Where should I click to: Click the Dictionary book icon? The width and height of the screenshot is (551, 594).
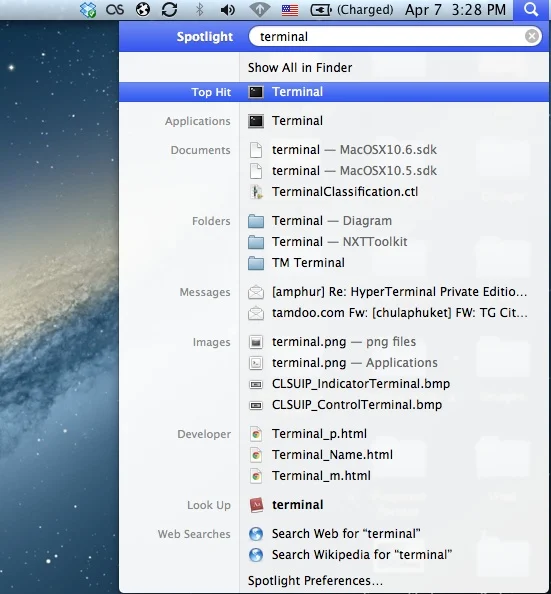256,505
